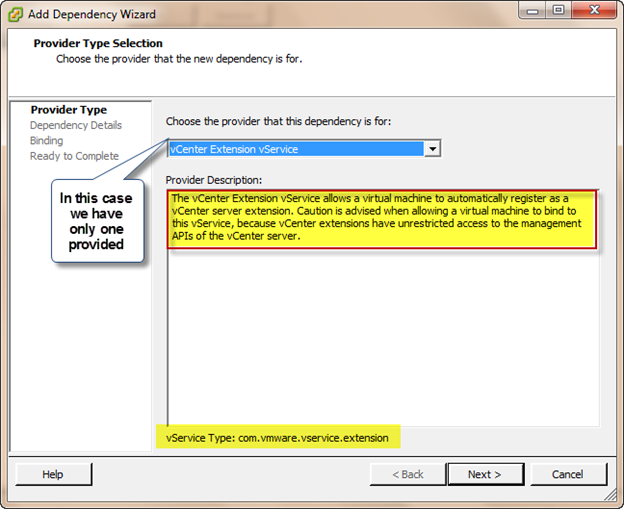Screen dimensions: 624x509
Task: Click 'Choose the provider that this dependency is for:' label
Action: coord(279,121)
